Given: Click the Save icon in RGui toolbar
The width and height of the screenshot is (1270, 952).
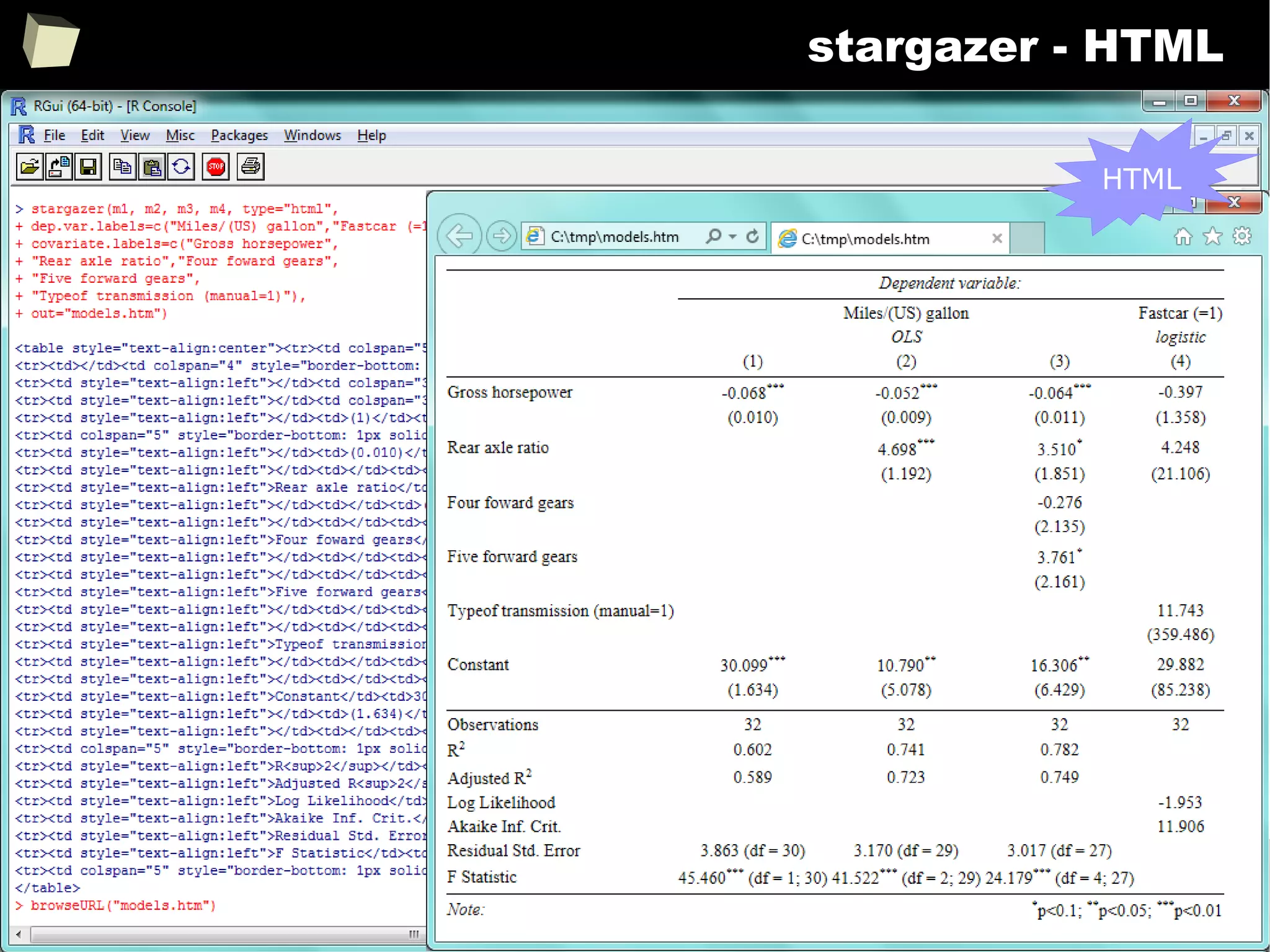Looking at the screenshot, I should (87, 166).
